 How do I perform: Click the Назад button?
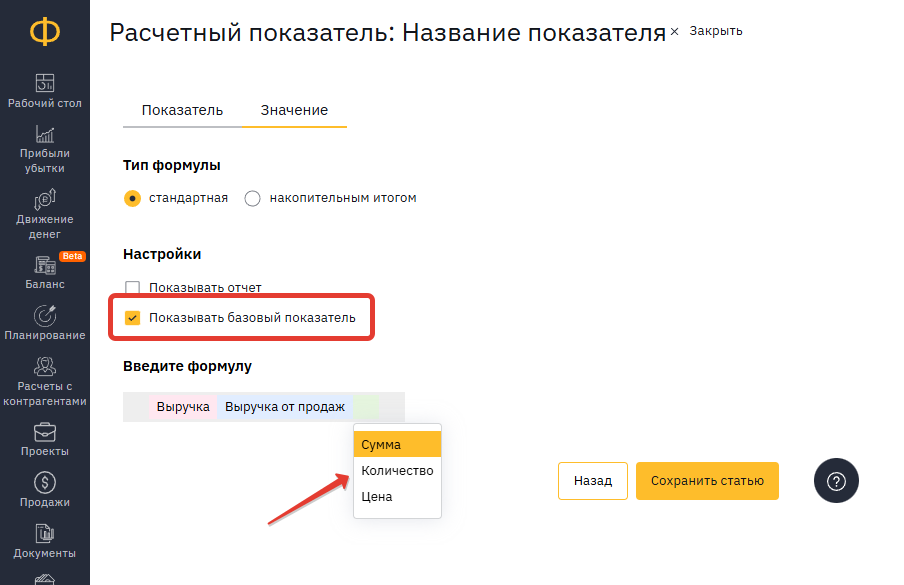[x=593, y=481]
